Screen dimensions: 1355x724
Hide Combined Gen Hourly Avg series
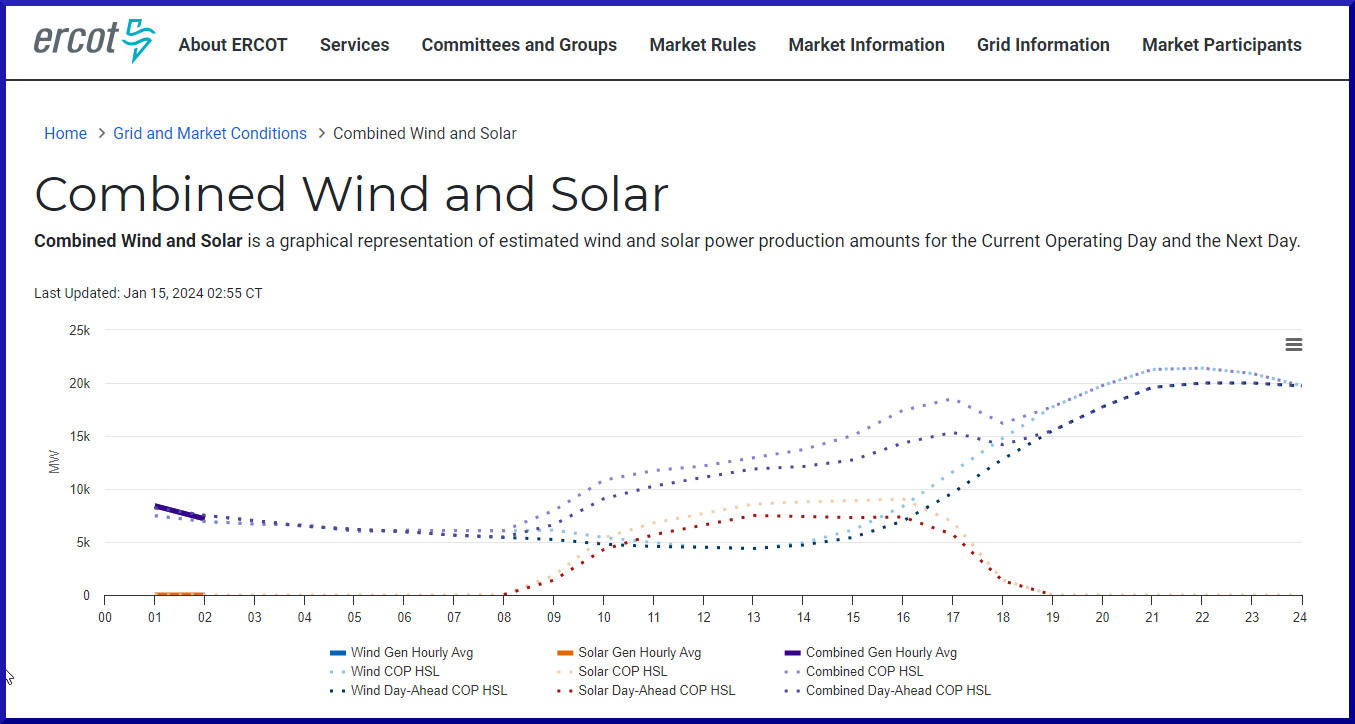click(880, 653)
